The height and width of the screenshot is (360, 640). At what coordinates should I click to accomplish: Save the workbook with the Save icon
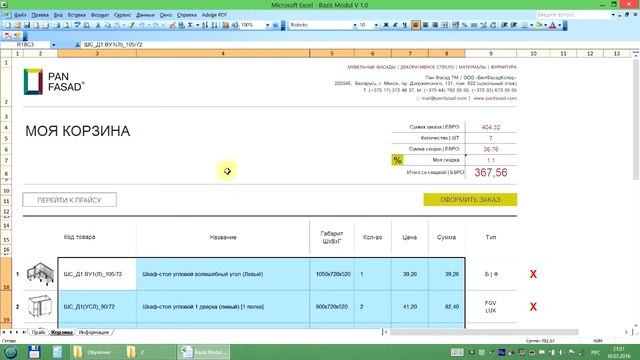pos(27,25)
